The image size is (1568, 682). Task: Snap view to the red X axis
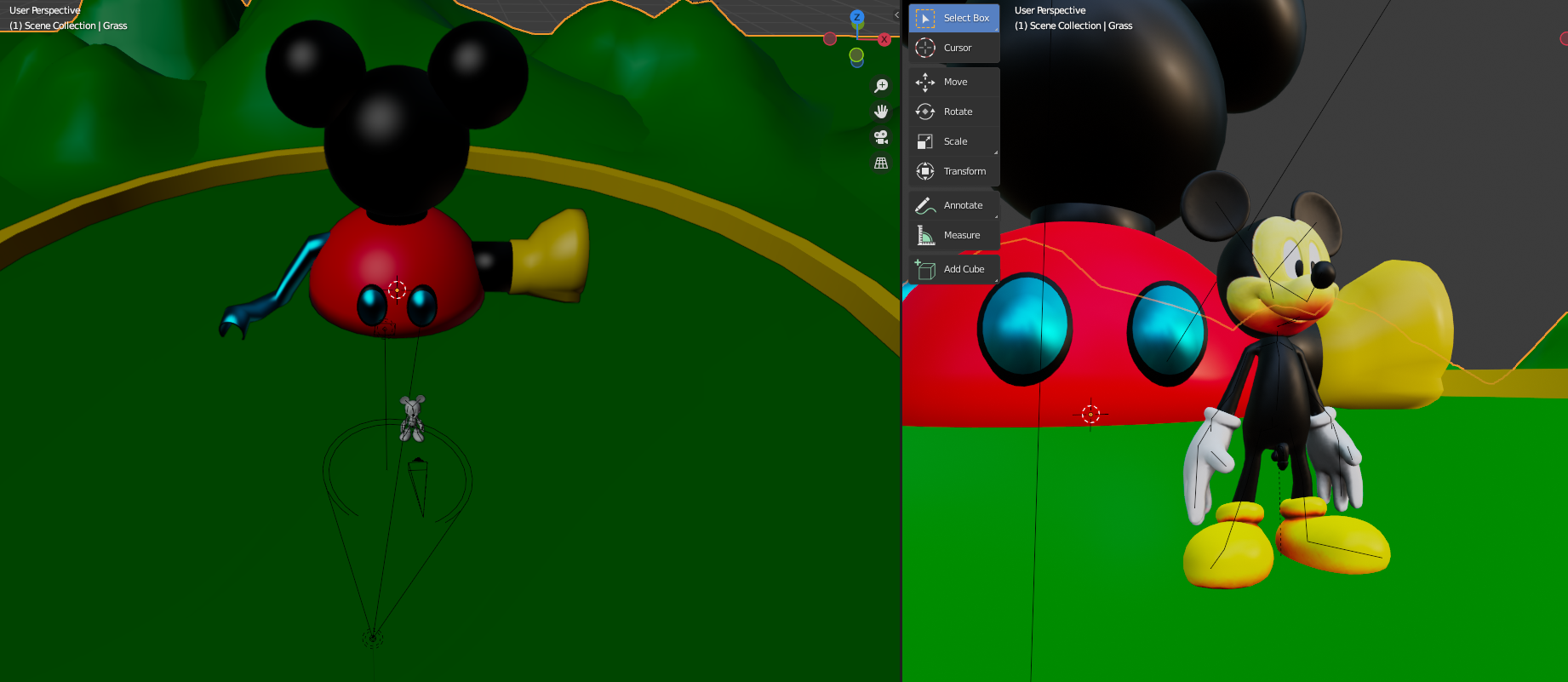[x=884, y=39]
